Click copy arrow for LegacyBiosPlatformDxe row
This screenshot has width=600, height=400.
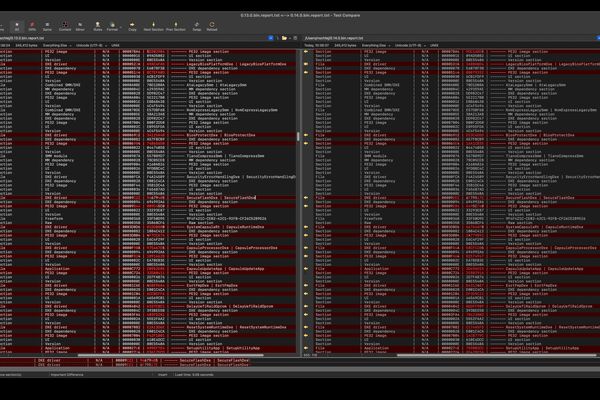coord(306,64)
